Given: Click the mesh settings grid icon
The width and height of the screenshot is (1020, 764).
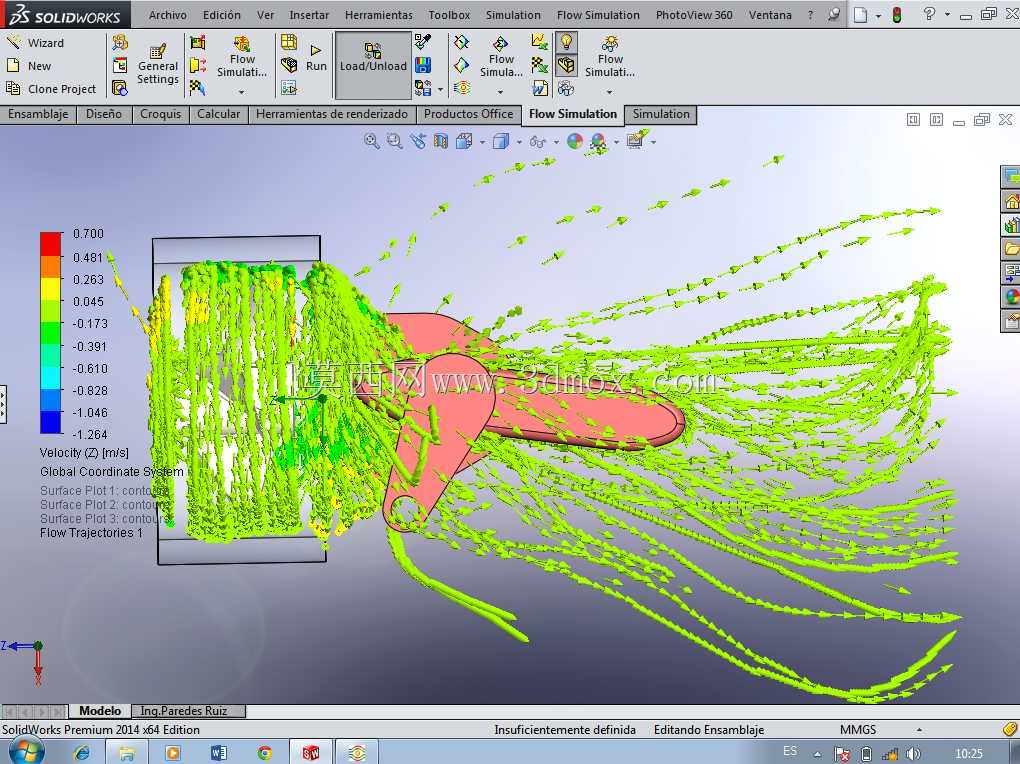Looking at the screenshot, I should 289,43.
